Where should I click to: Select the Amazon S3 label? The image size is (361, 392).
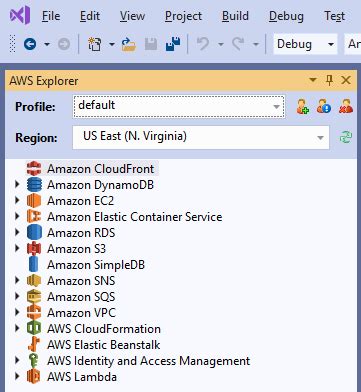[76, 249]
